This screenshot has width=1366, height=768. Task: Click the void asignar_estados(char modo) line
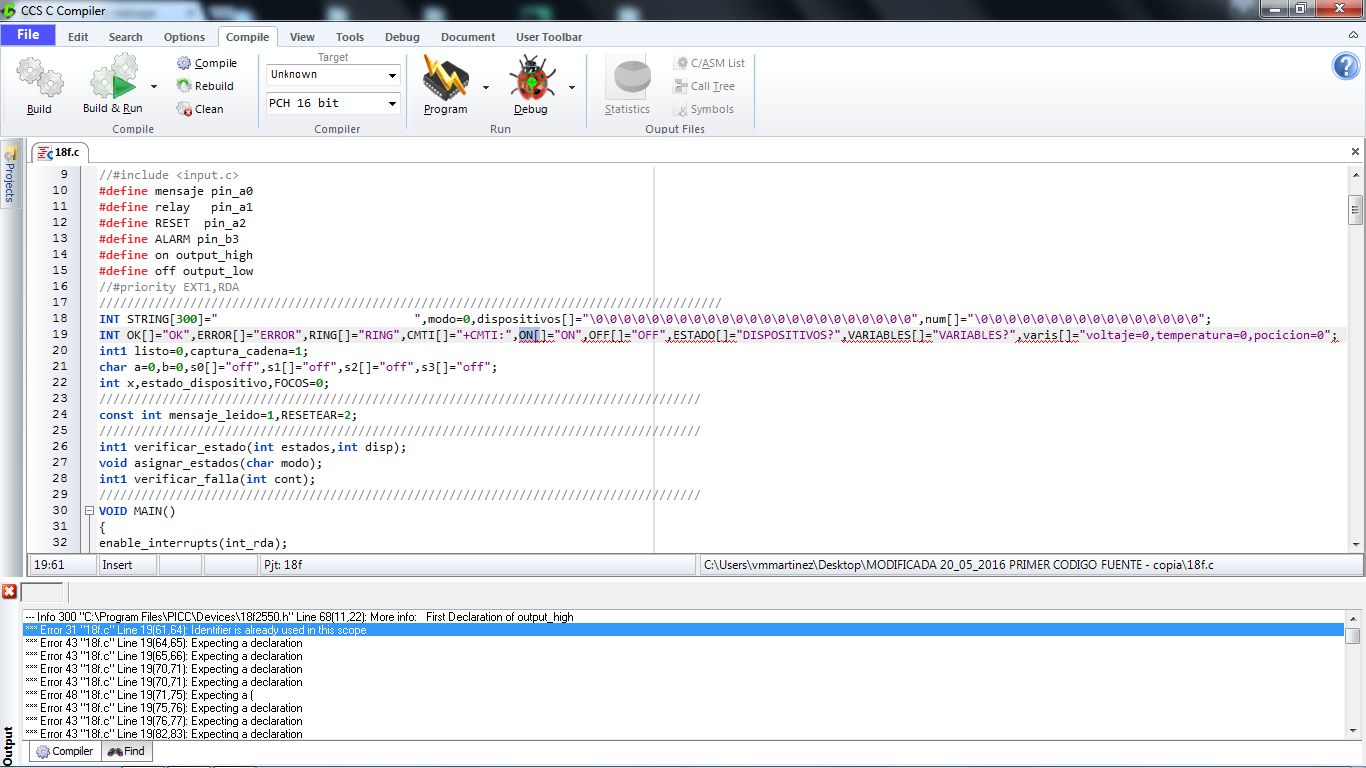211,463
